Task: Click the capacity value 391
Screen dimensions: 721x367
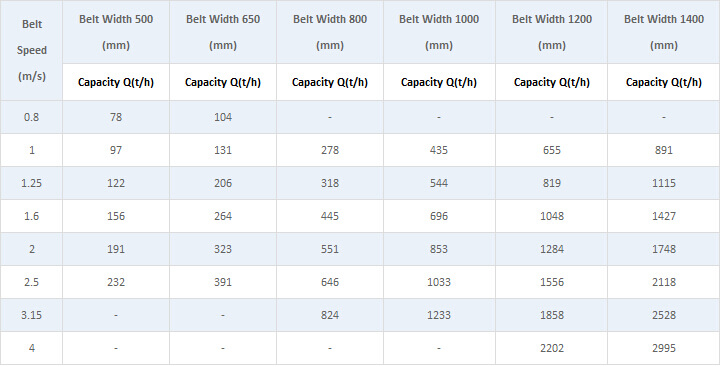Action: coord(223,282)
